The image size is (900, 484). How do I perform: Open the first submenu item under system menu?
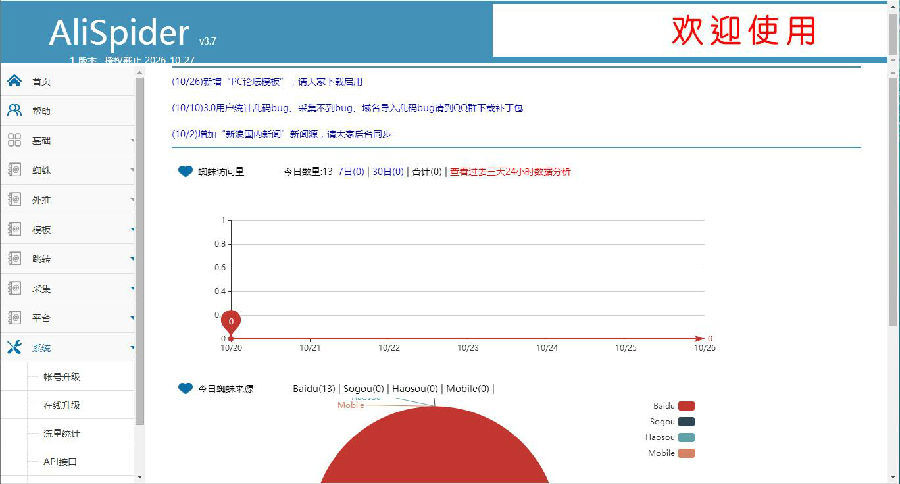click(x=60, y=377)
